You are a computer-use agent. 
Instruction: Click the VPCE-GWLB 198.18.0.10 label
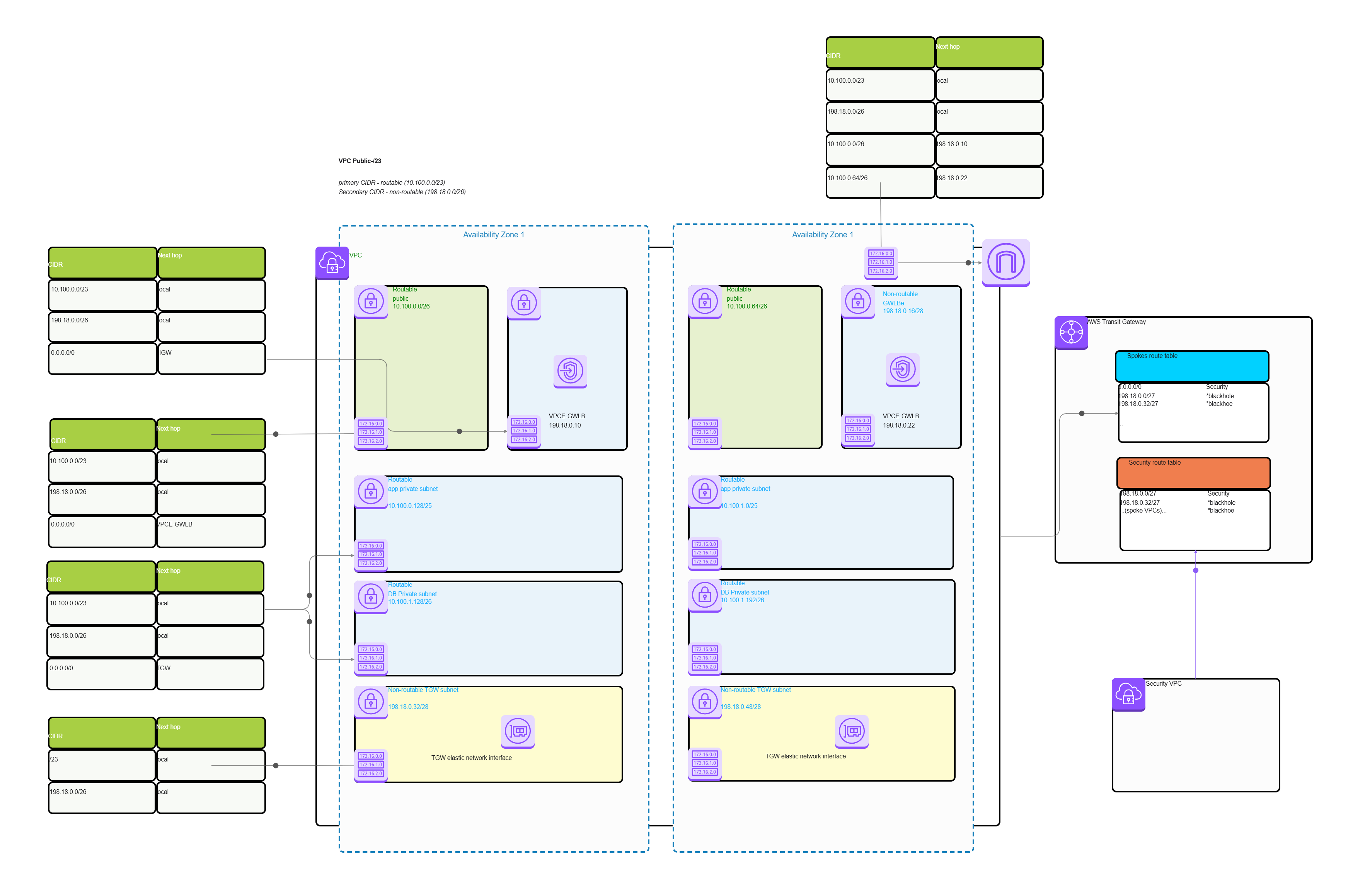[x=566, y=421]
